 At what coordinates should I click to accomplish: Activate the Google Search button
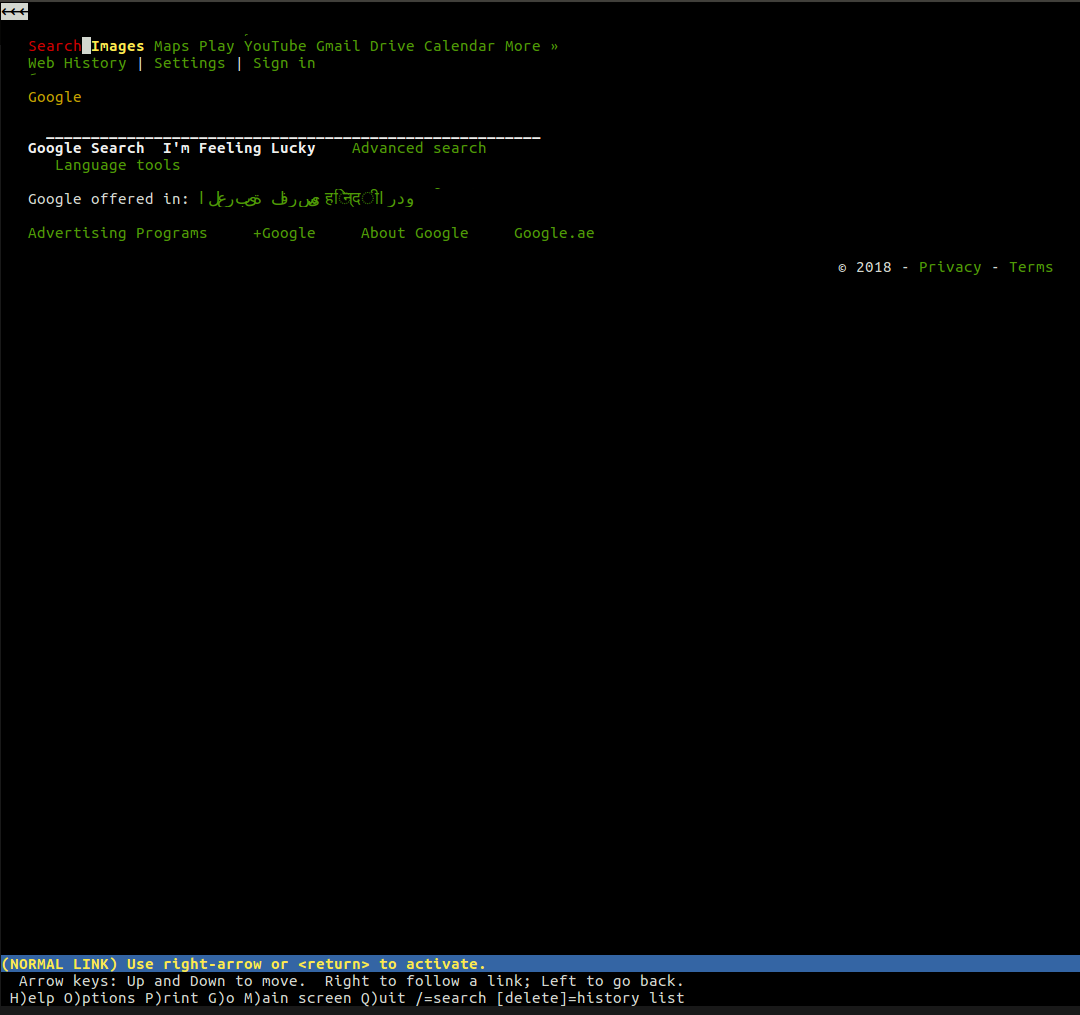pyautogui.click(x=86, y=148)
